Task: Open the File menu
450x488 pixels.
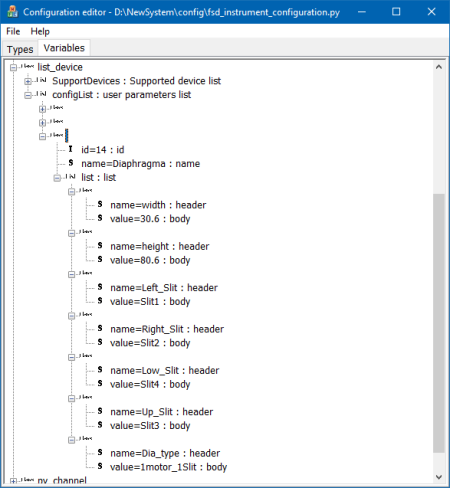Action: pos(13,31)
